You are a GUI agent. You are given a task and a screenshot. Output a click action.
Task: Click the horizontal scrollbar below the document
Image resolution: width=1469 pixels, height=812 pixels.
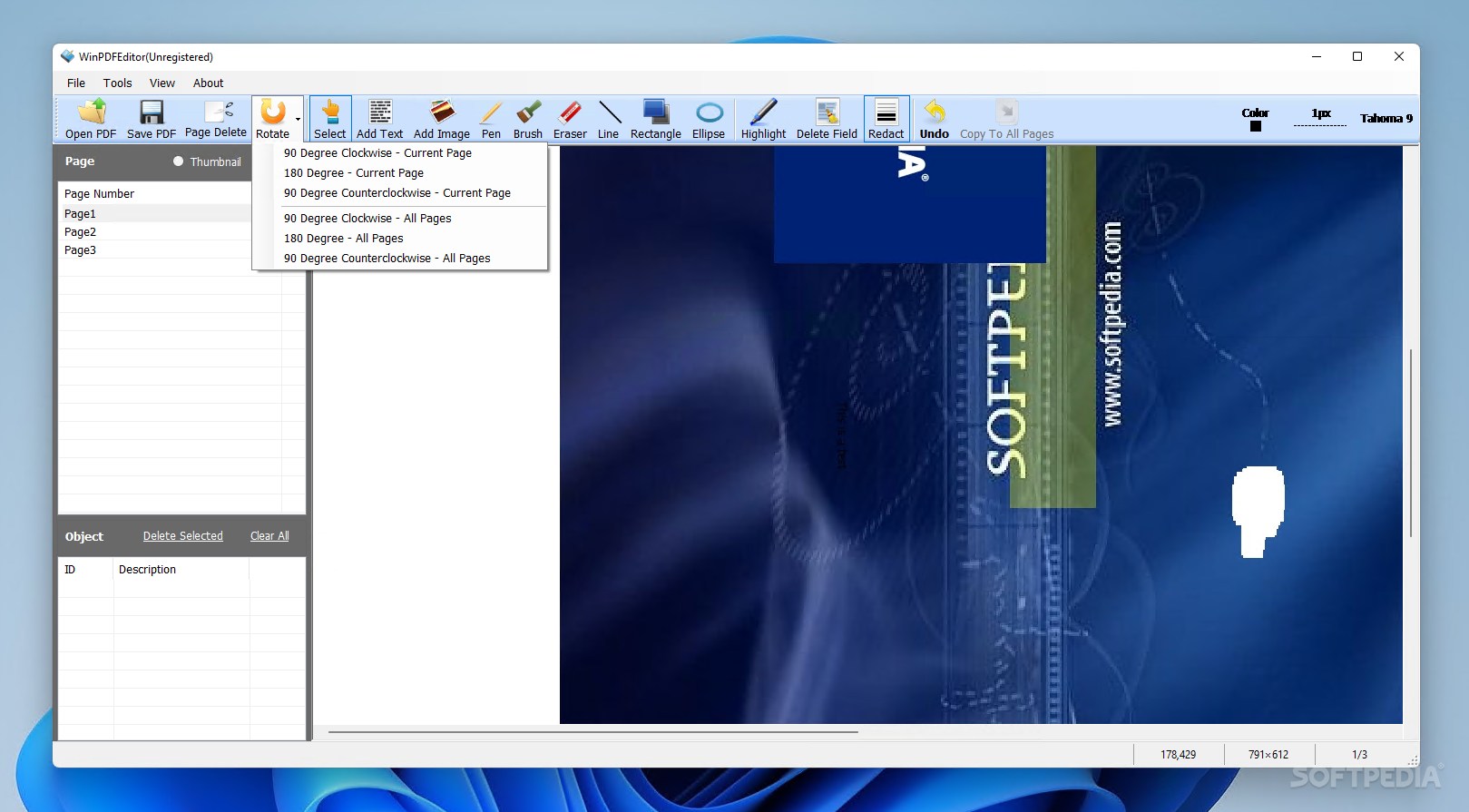point(592,731)
